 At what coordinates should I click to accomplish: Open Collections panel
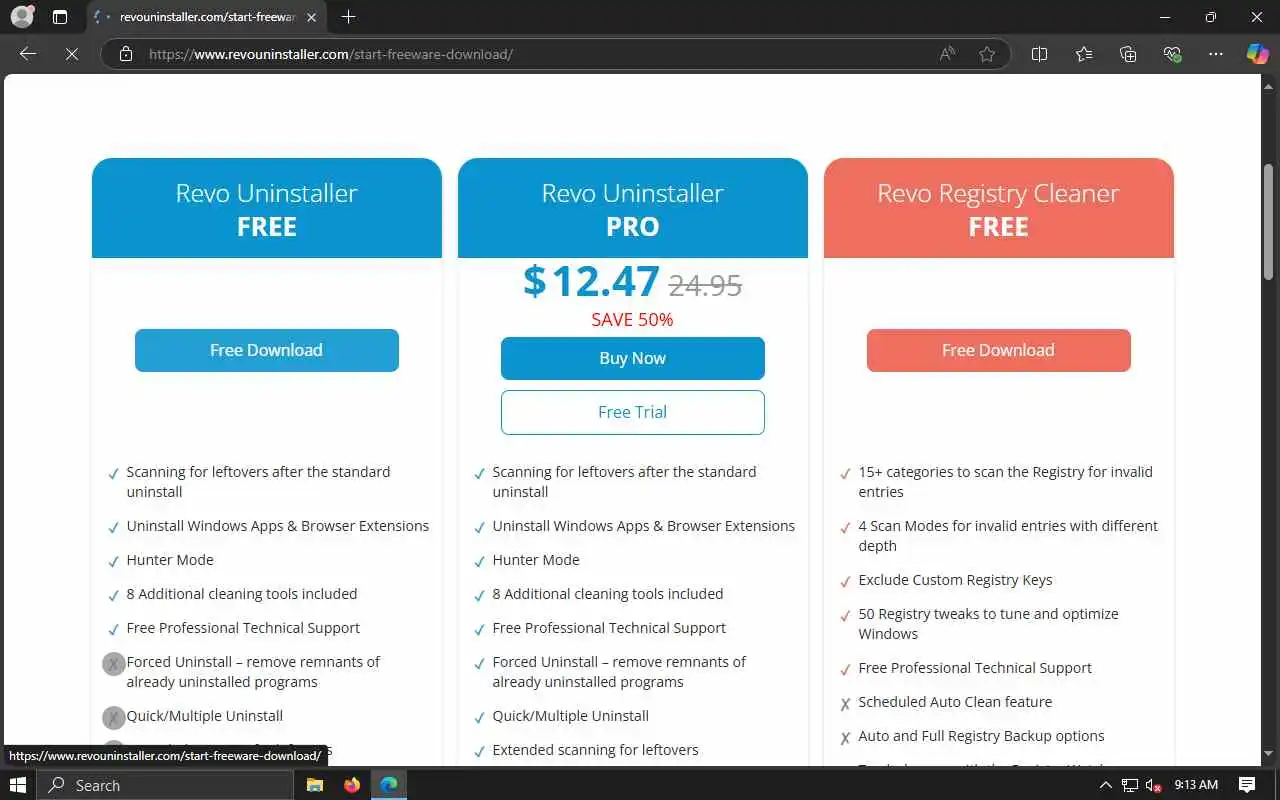1128,54
